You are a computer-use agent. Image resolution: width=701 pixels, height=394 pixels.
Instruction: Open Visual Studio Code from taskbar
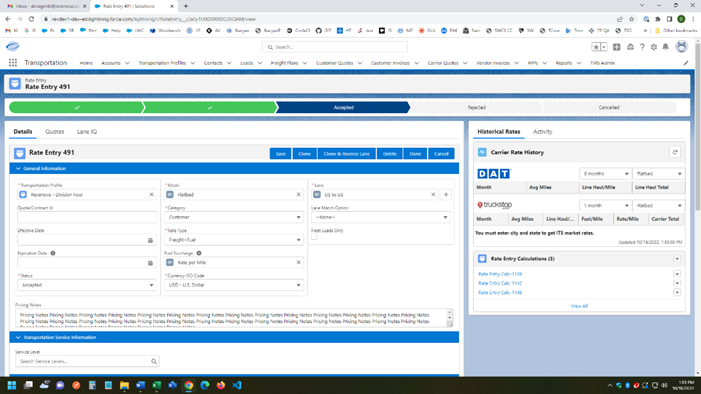(237, 385)
